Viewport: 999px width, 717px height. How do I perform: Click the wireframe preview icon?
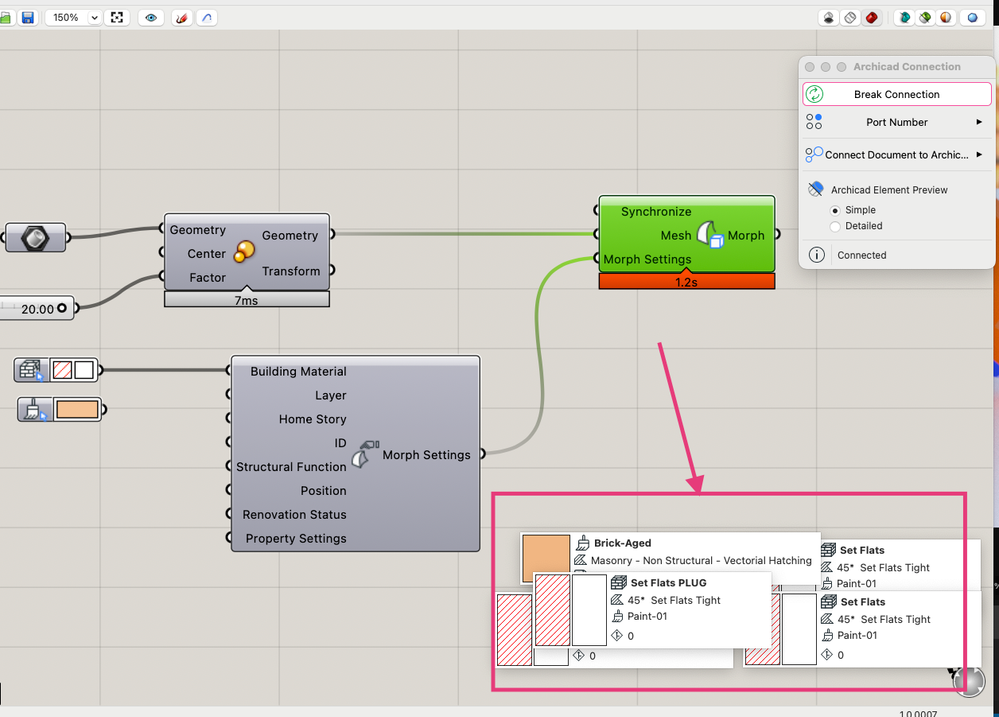coord(850,18)
